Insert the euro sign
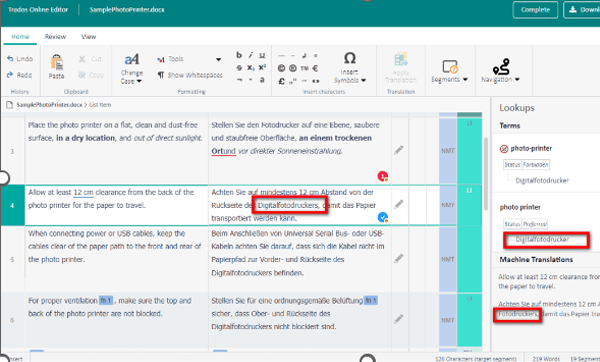600x362 pixels. 315,68
